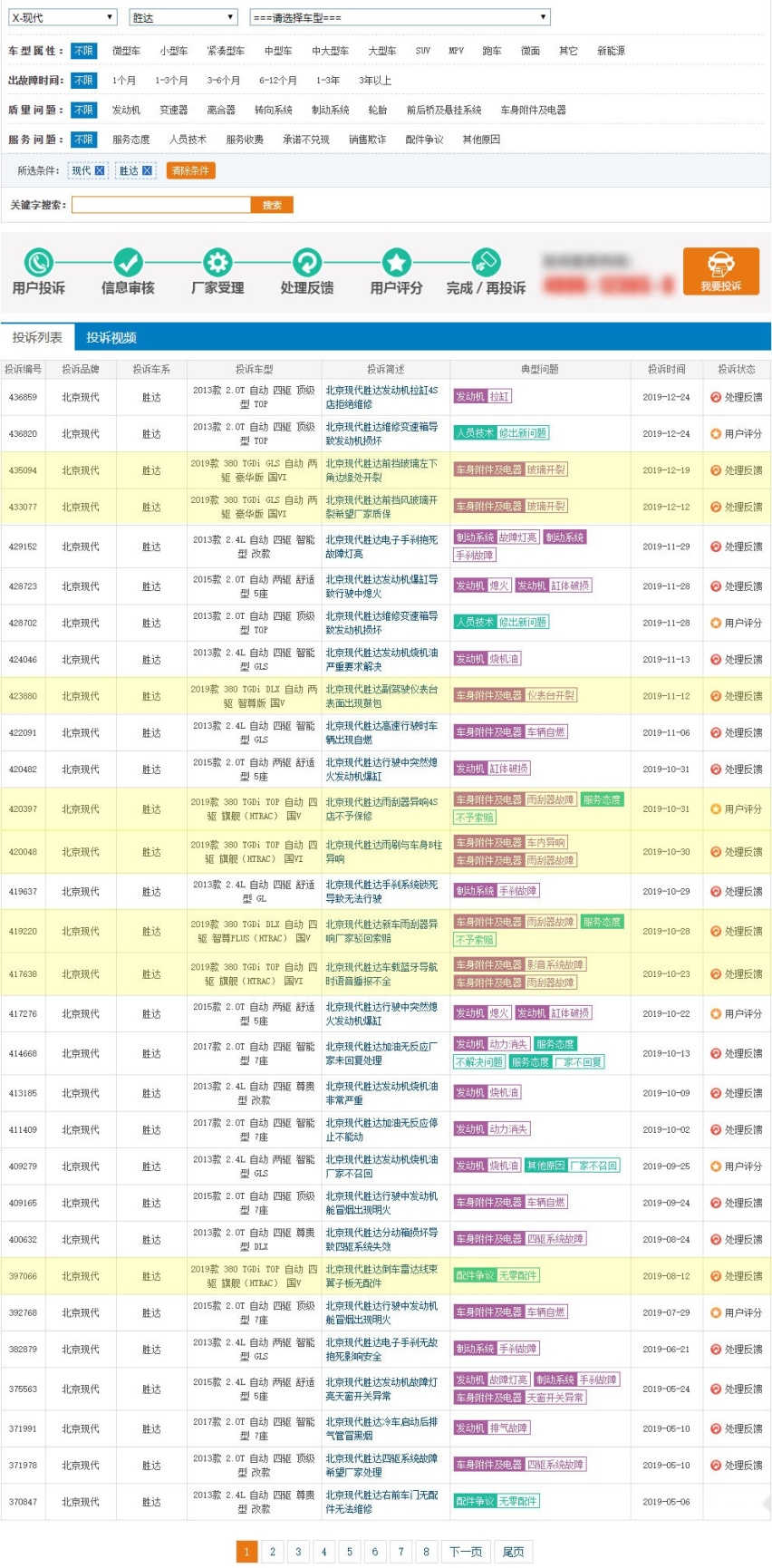Open complaint link 北京现代胜达发动机拉缸4S店拒绝维修
The height and width of the screenshot is (1568, 772).
tap(381, 397)
